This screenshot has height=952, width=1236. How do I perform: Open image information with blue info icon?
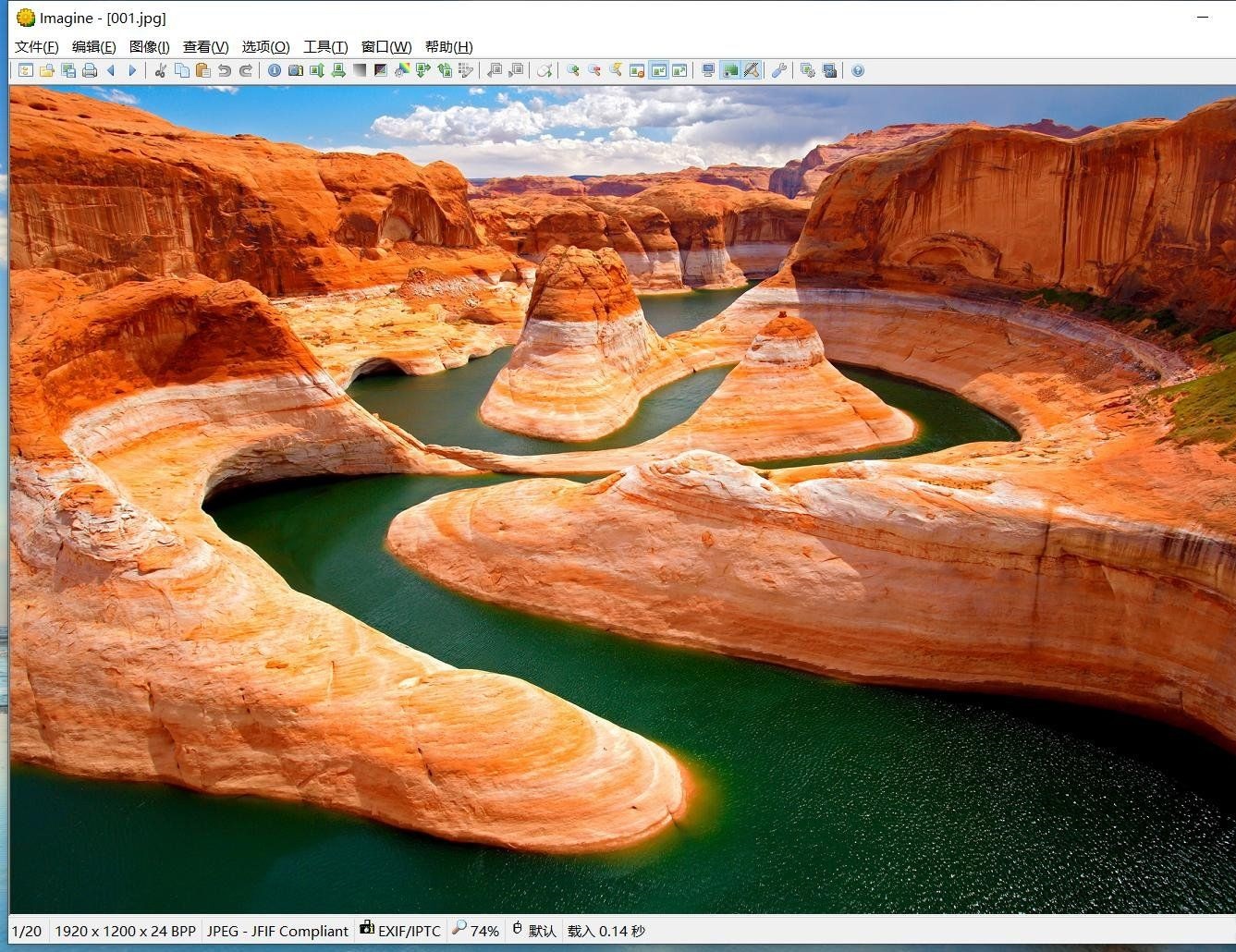pyautogui.click(x=274, y=70)
